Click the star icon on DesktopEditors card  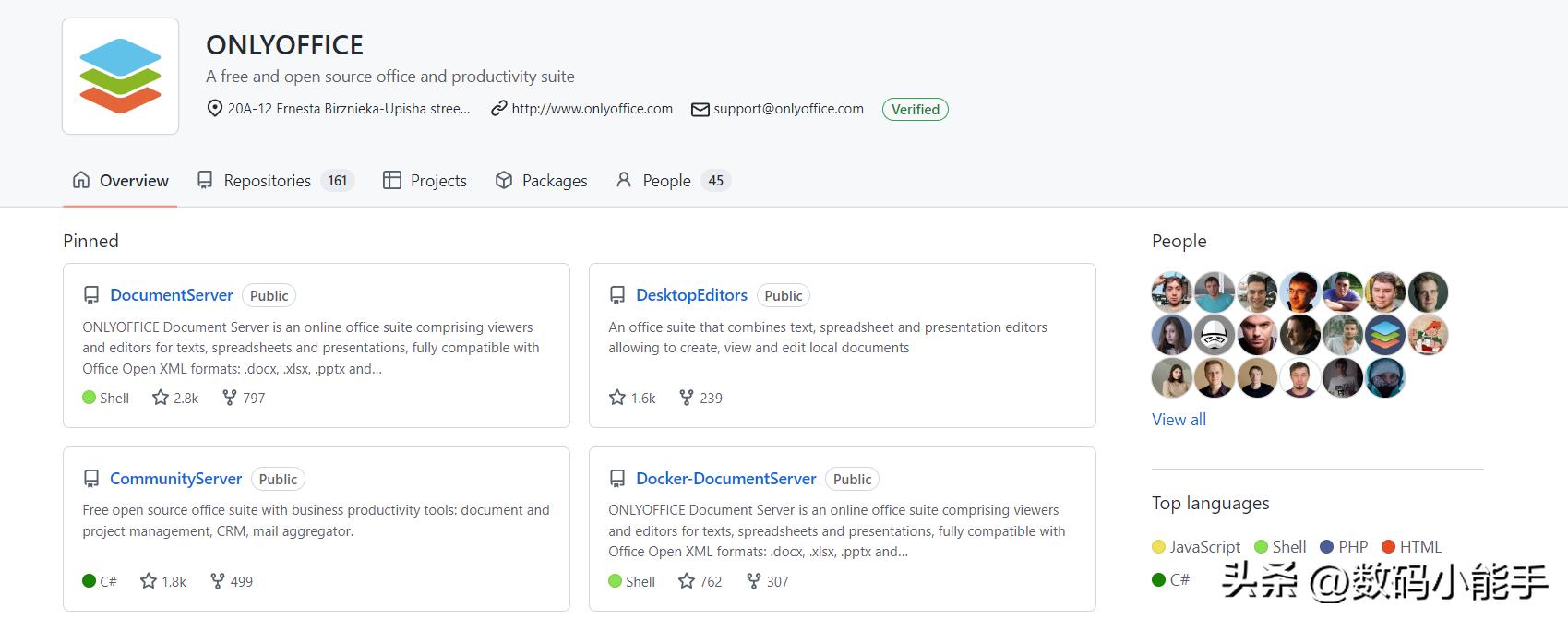pyautogui.click(x=617, y=398)
